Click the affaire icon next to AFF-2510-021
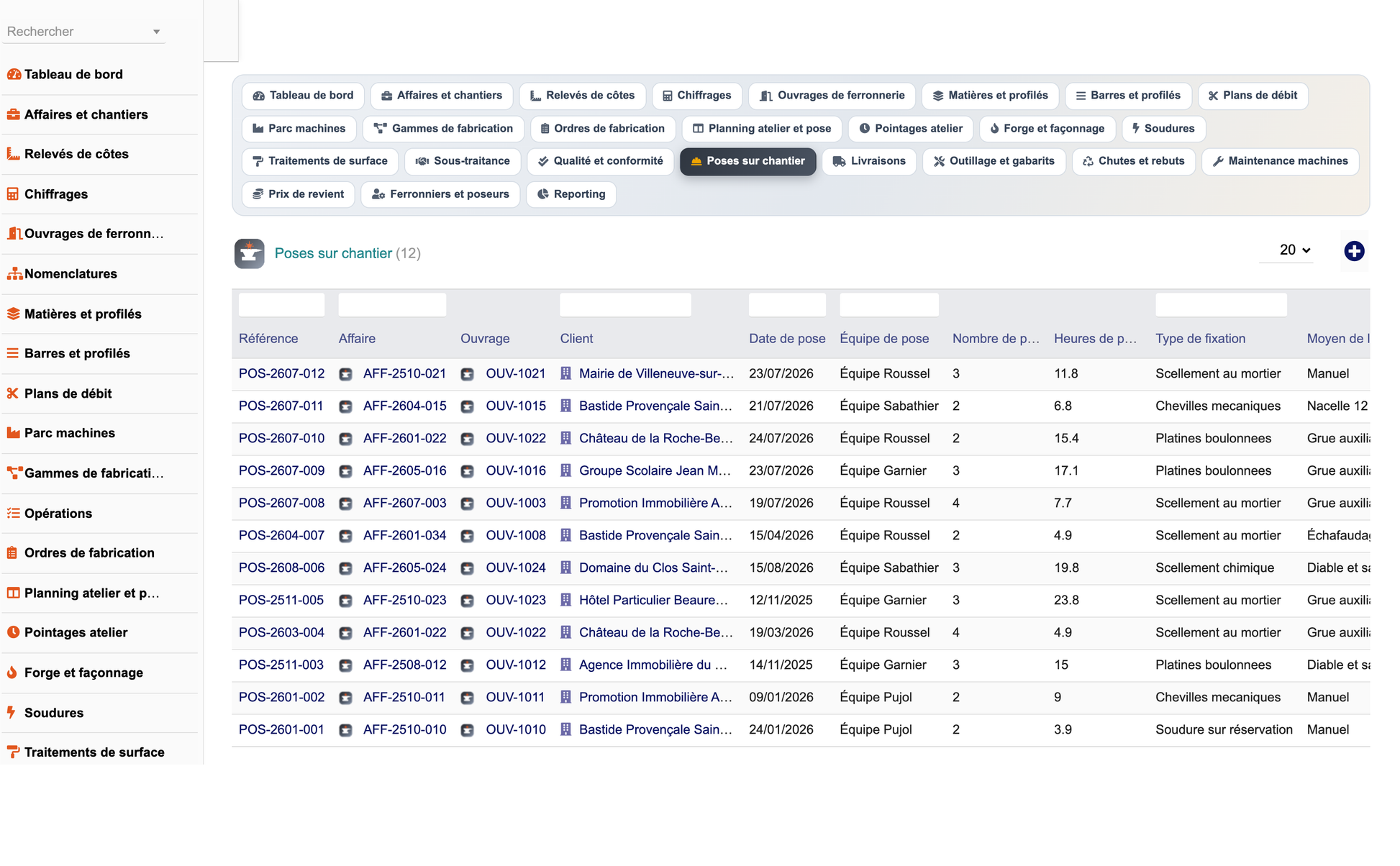Image resolution: width=1400 pixels, height=866 pixels. [x=346, y=374]
